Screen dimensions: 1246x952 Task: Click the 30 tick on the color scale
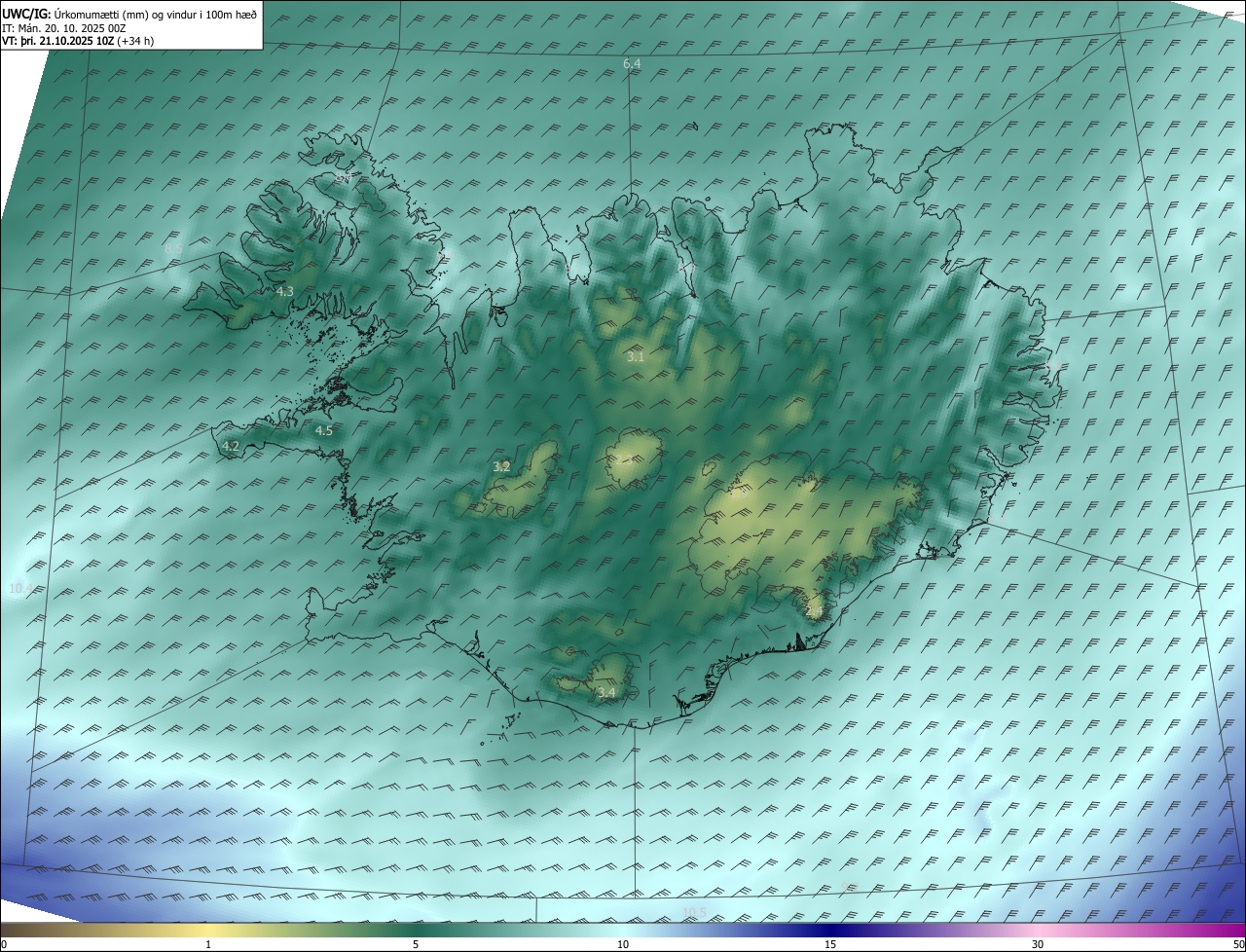[x=1038, y=944]
